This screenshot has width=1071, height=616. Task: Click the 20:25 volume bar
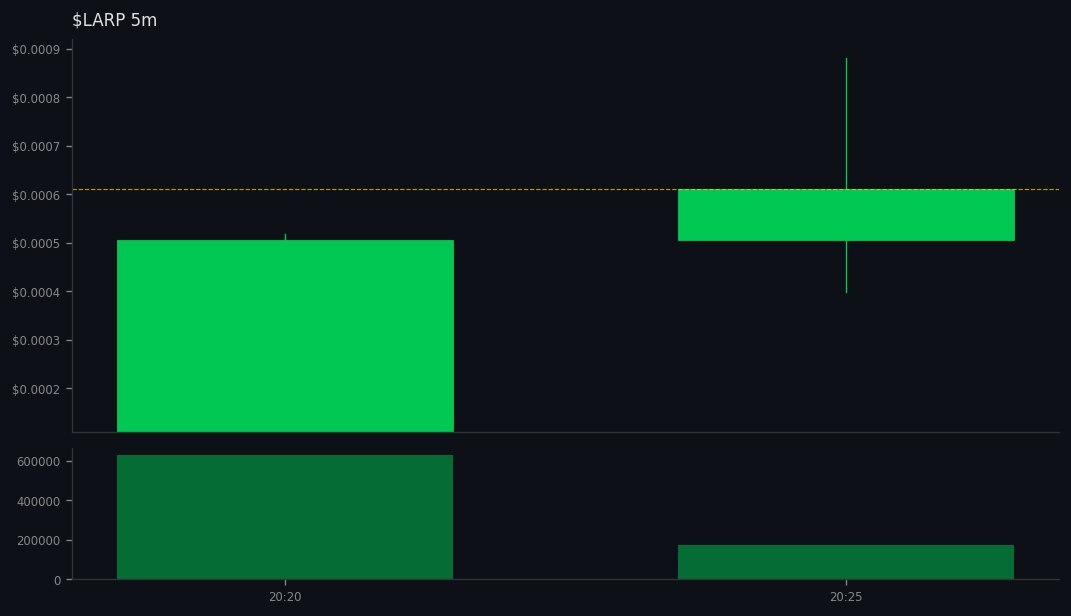846,562
